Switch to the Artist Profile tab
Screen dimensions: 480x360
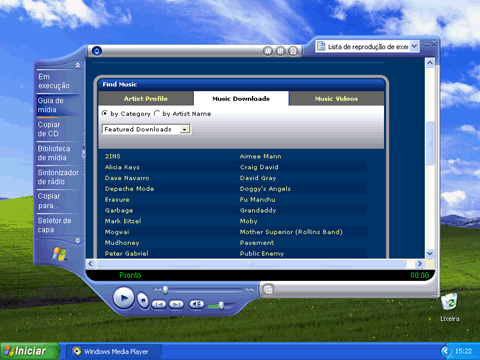pos(146,99)
